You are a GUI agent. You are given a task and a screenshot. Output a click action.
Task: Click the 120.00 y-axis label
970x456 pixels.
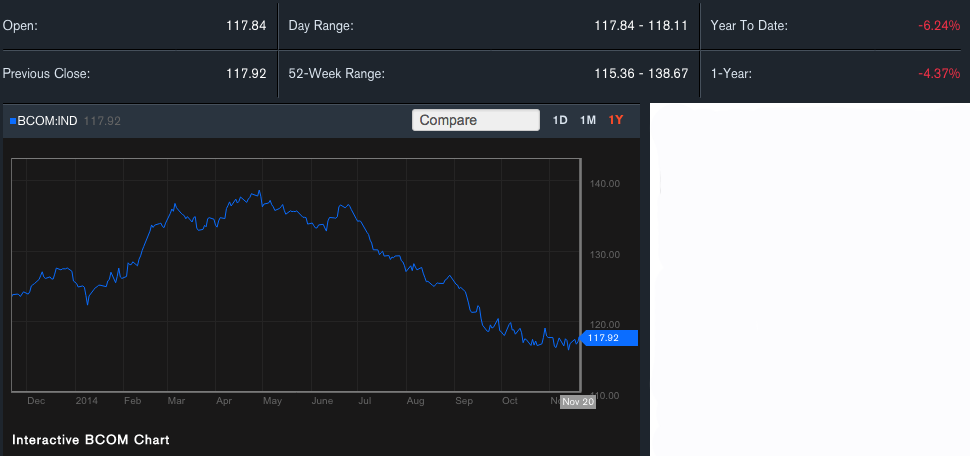click(x=606, y=324)
